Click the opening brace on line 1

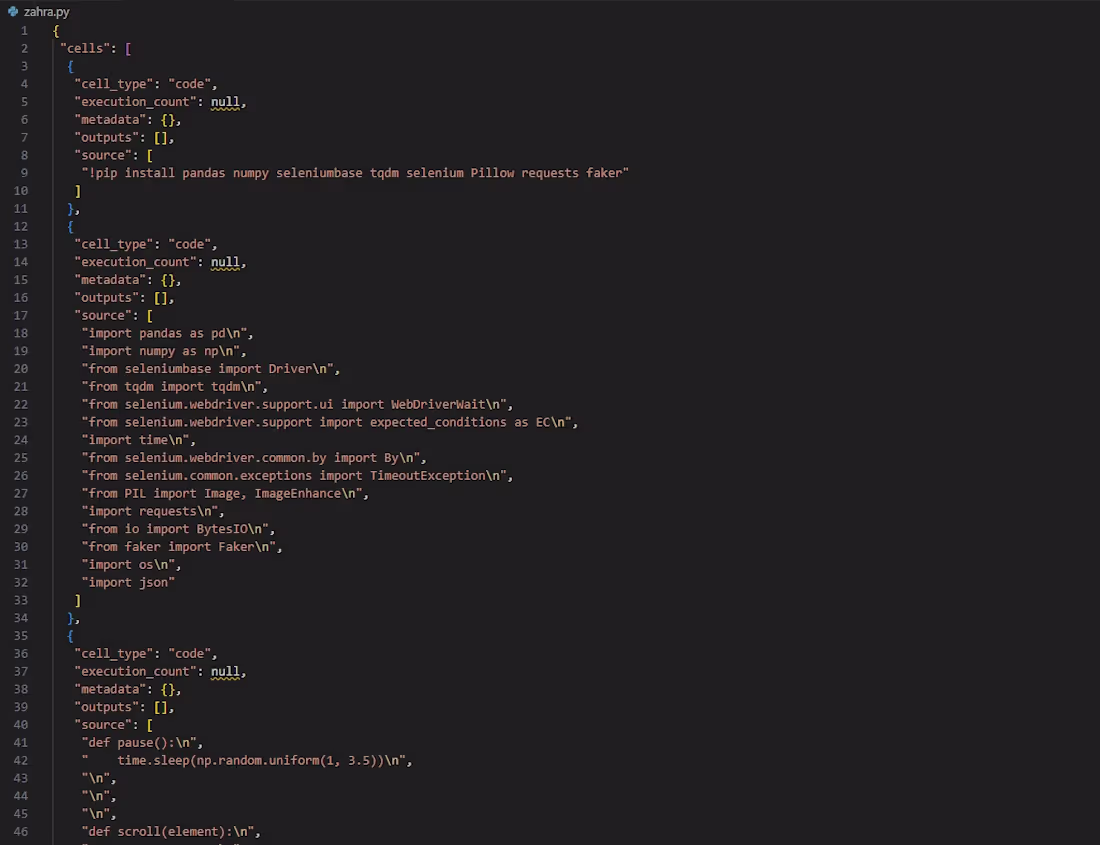pos(56,31)
